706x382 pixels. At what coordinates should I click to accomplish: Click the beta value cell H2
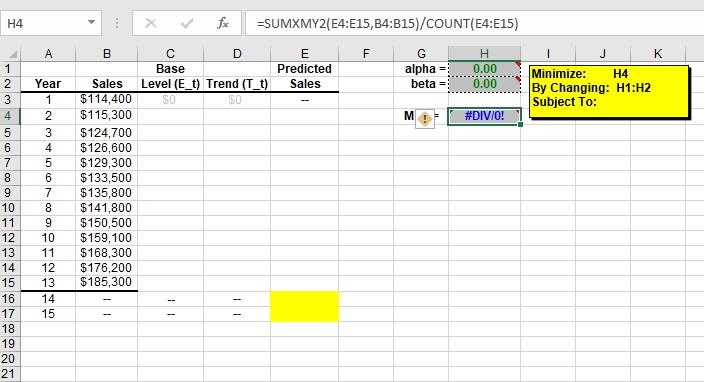click(484, 84)
